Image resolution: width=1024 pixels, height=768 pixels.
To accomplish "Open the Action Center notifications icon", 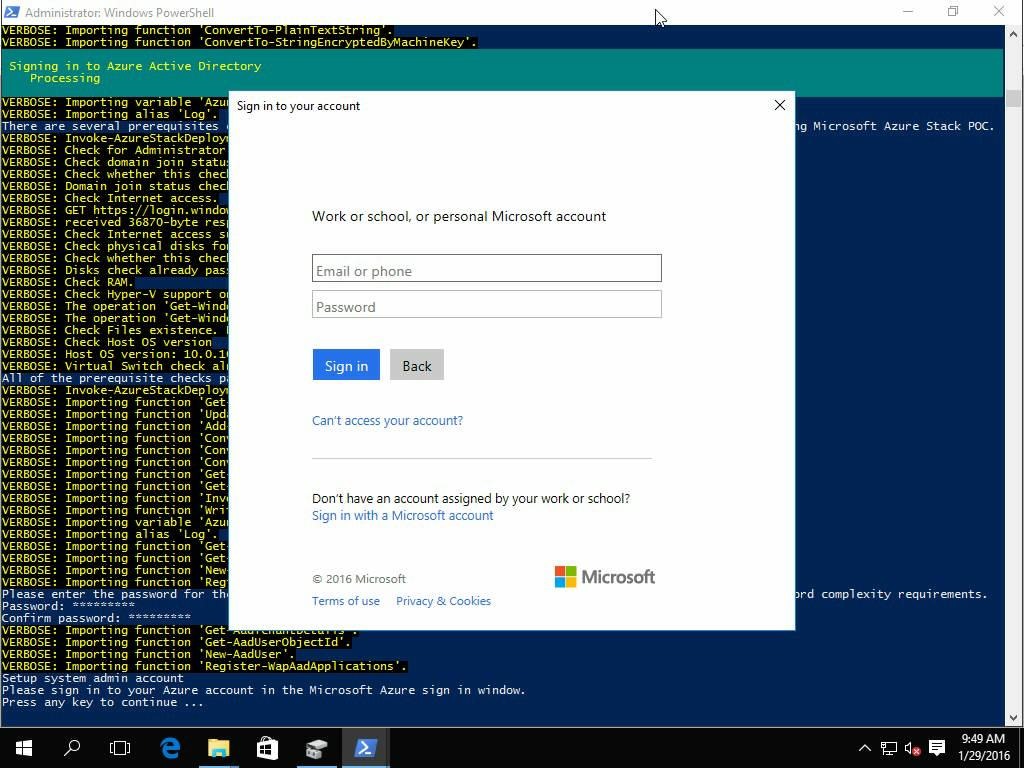I will click(x=937, y=748).
